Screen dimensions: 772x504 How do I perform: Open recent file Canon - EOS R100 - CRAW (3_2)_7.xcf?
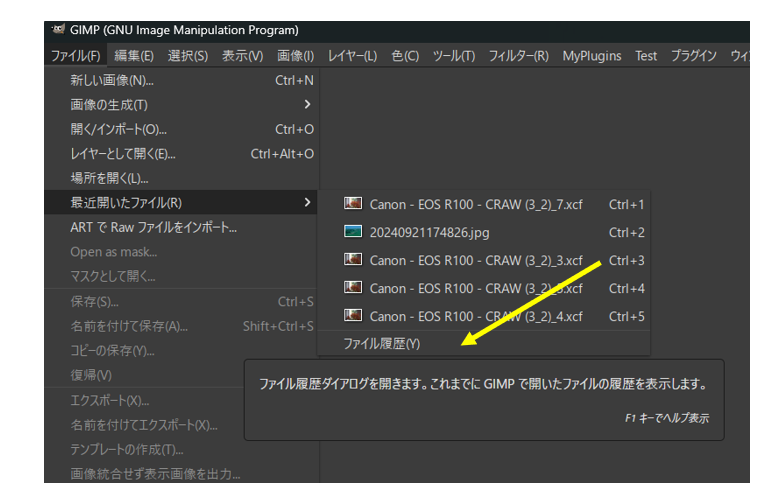pos(484,204)
